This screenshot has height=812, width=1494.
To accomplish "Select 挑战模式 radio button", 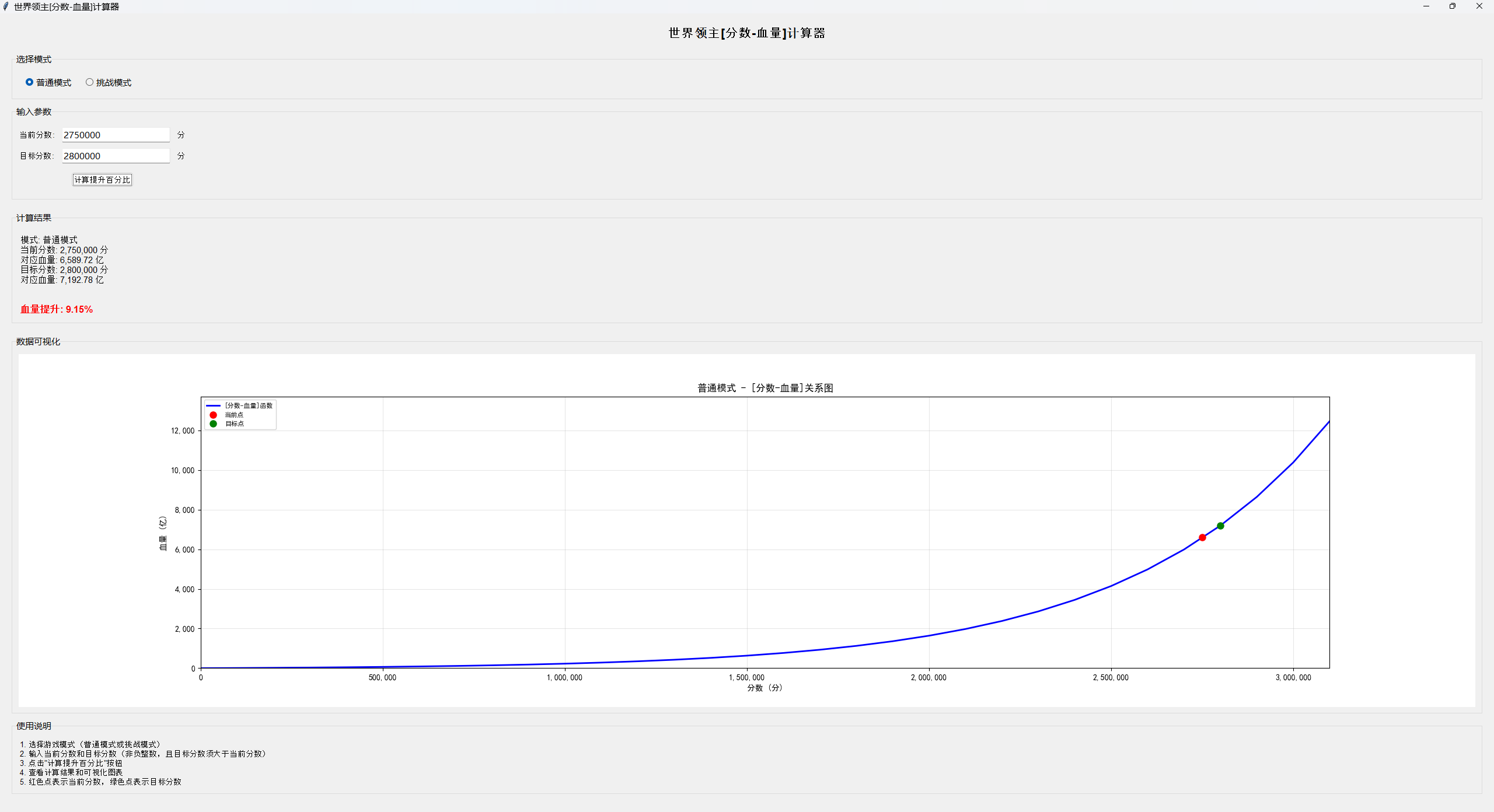I will click(x=89, y=82).
